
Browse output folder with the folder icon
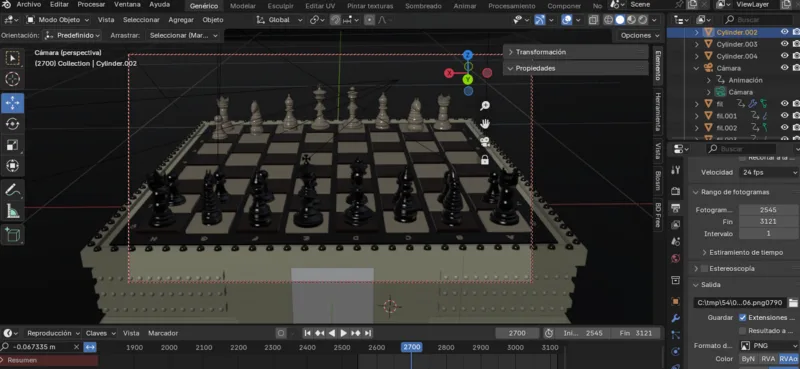(x=793, y=303)
